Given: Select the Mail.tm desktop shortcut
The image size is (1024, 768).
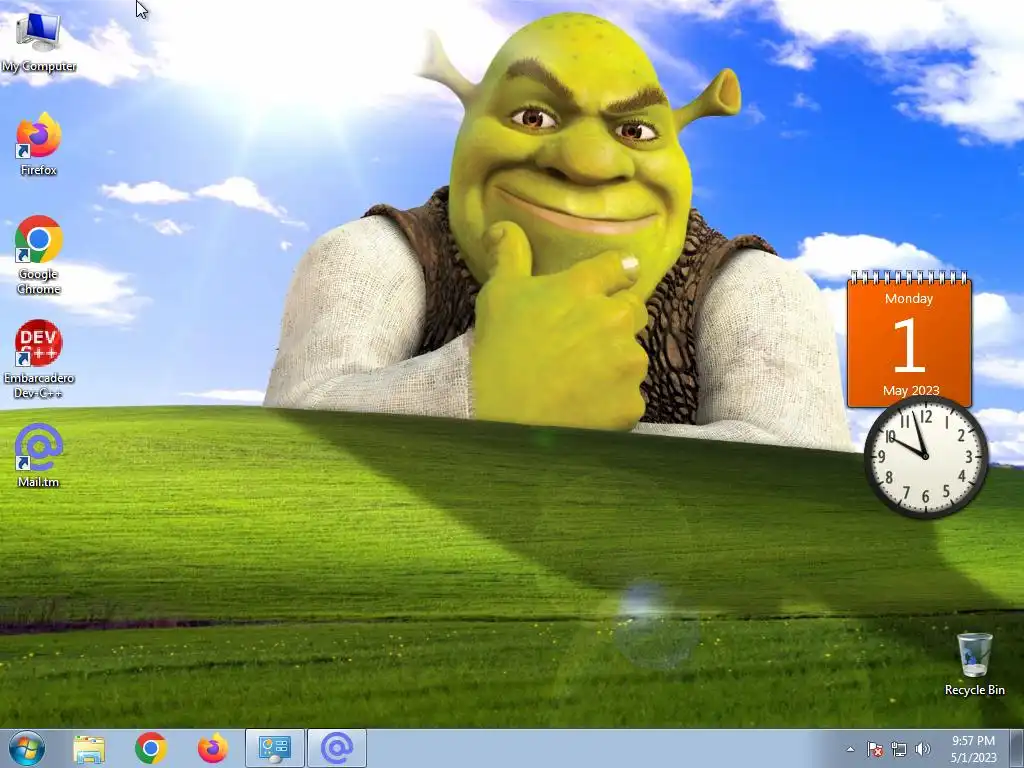Looking at the screenshot, I should tap(39, 455).
